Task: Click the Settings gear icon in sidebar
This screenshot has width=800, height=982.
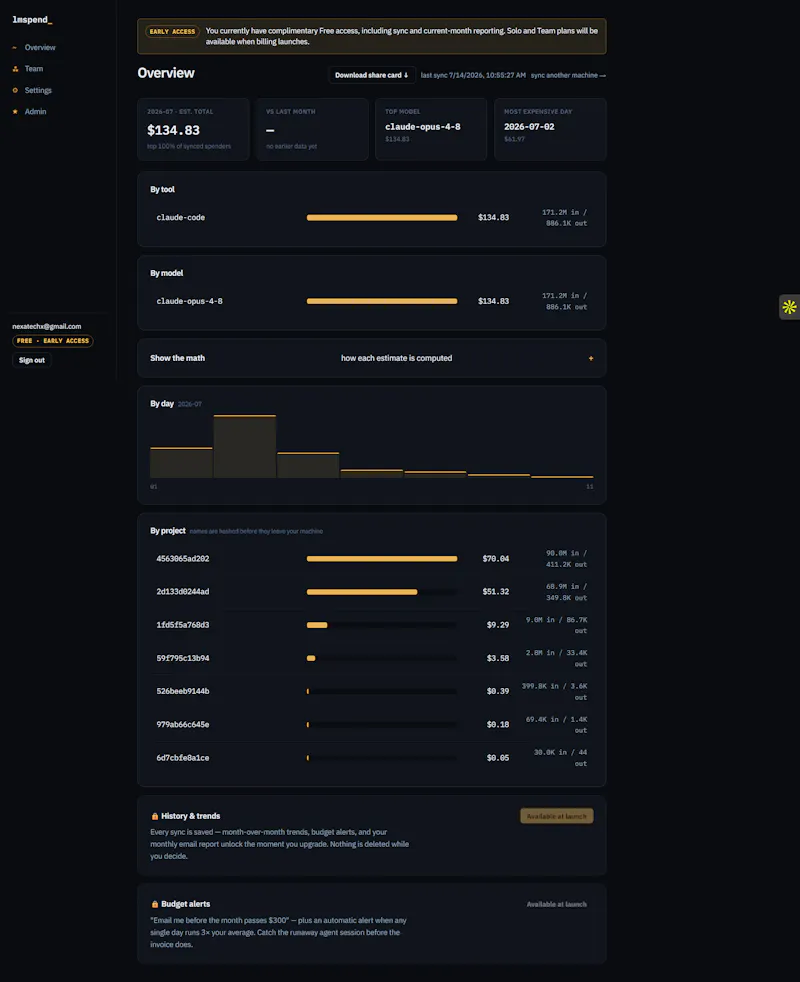Action: [15, 90]
